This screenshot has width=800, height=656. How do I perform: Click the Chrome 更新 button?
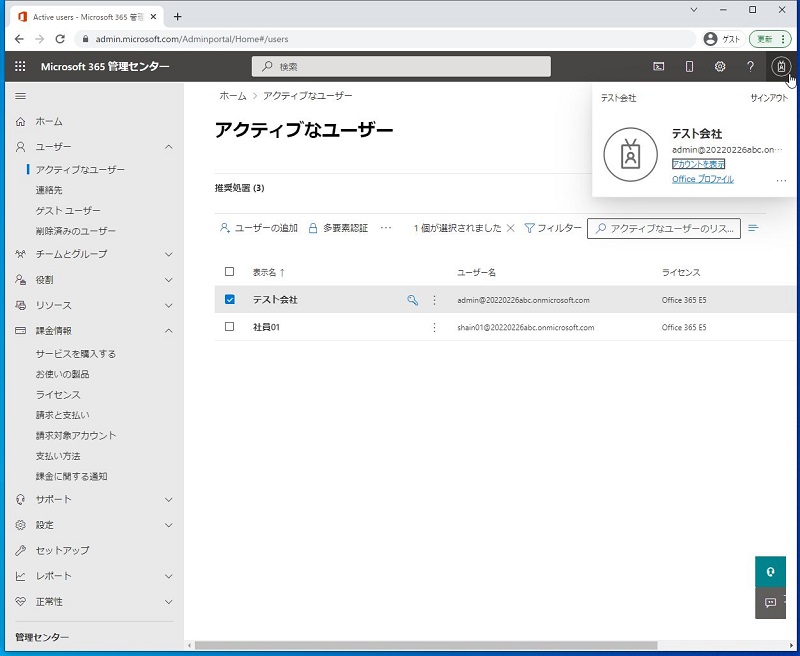(769, 39)
